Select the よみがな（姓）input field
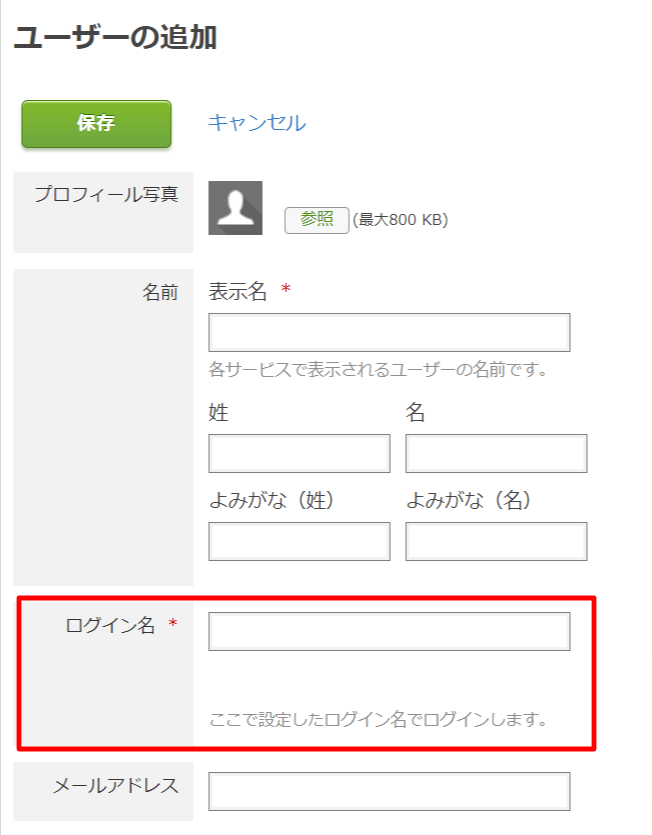The height and width of the screenshot is (835, 652). click(299, 542)
